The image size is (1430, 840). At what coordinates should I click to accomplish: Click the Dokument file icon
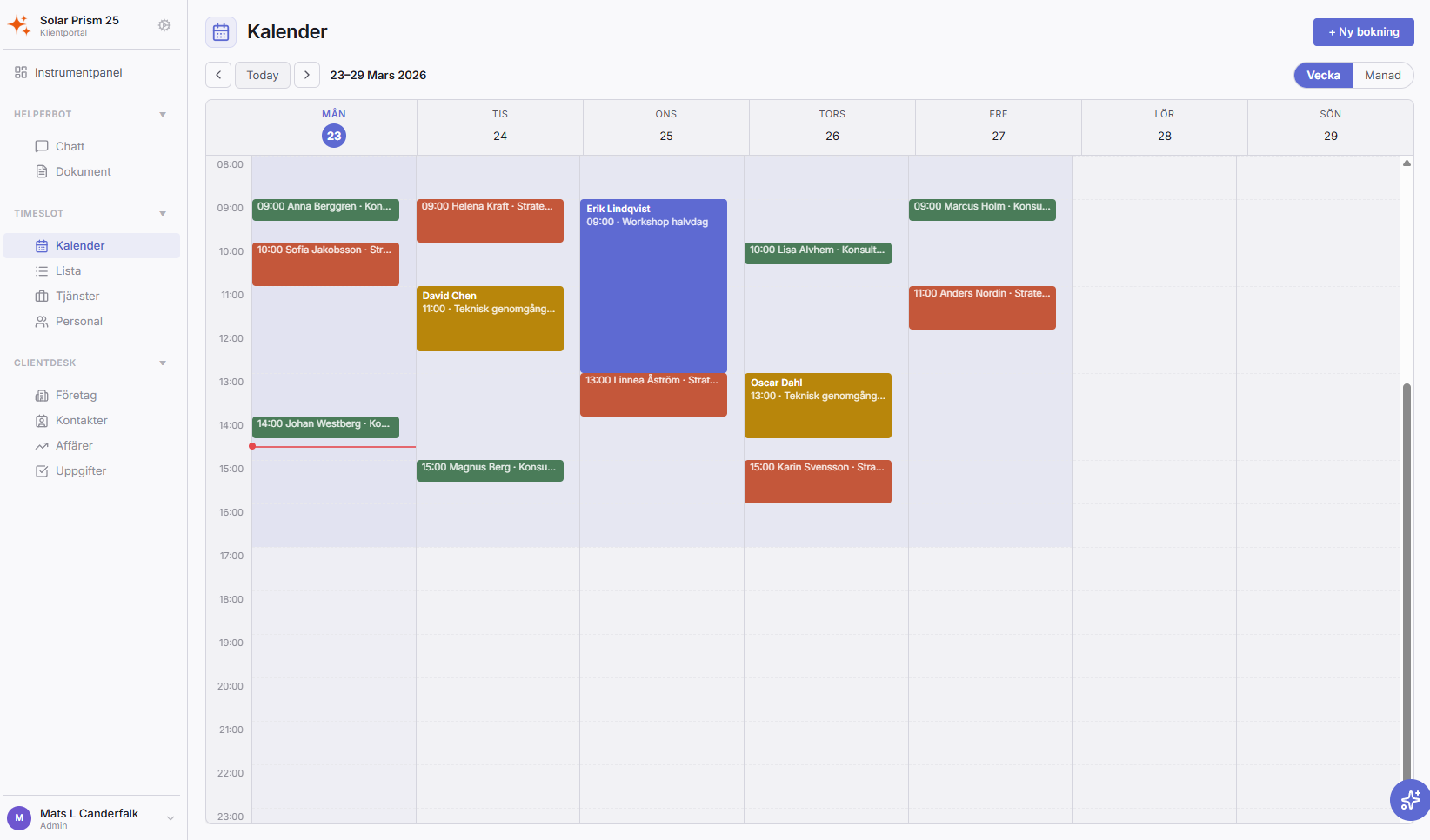pyautogui.click(x=42, y=172)
